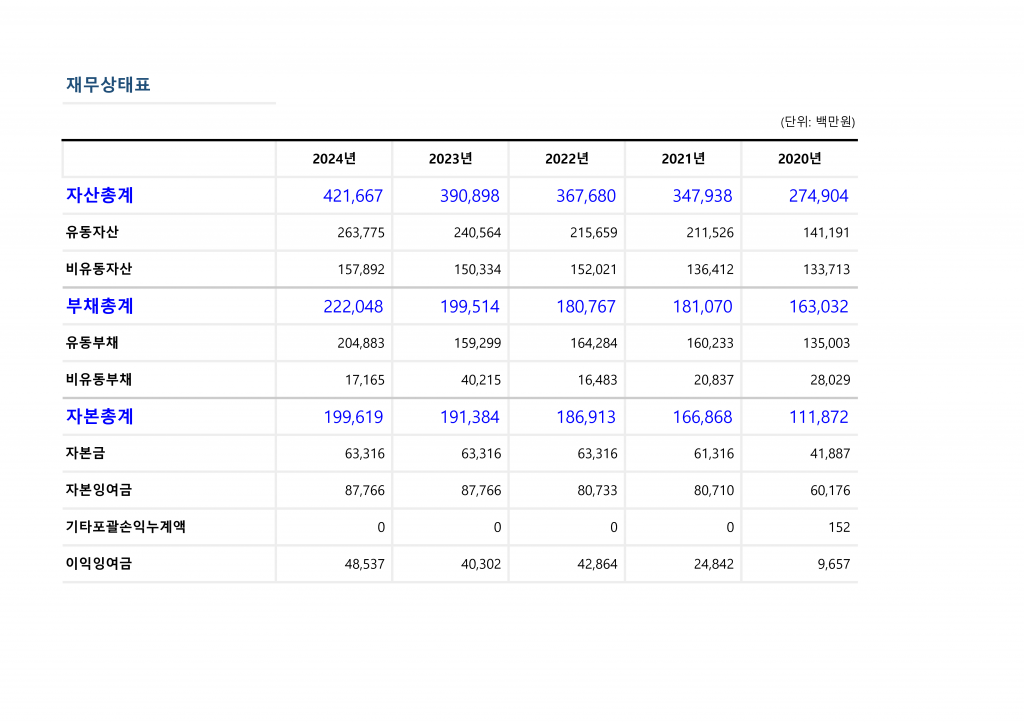Click the 자본총계 row label

pos(99,417)
